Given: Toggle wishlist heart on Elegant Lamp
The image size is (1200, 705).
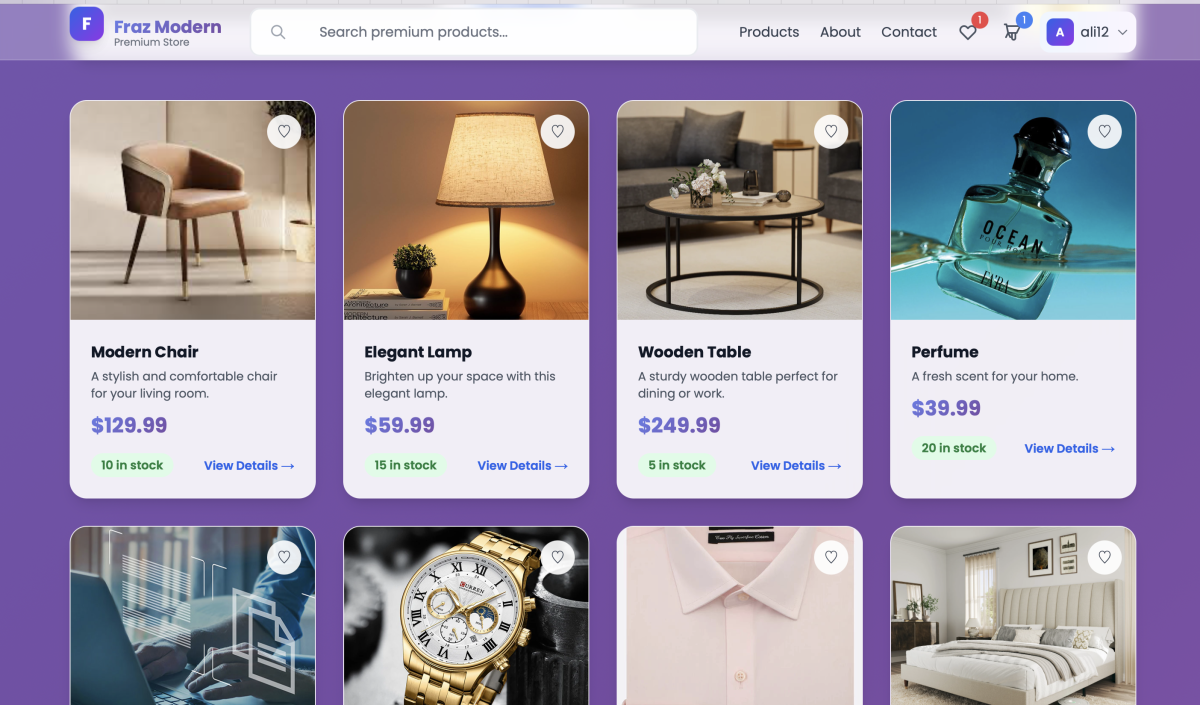Looking at the screenshot, I should 558,131.
